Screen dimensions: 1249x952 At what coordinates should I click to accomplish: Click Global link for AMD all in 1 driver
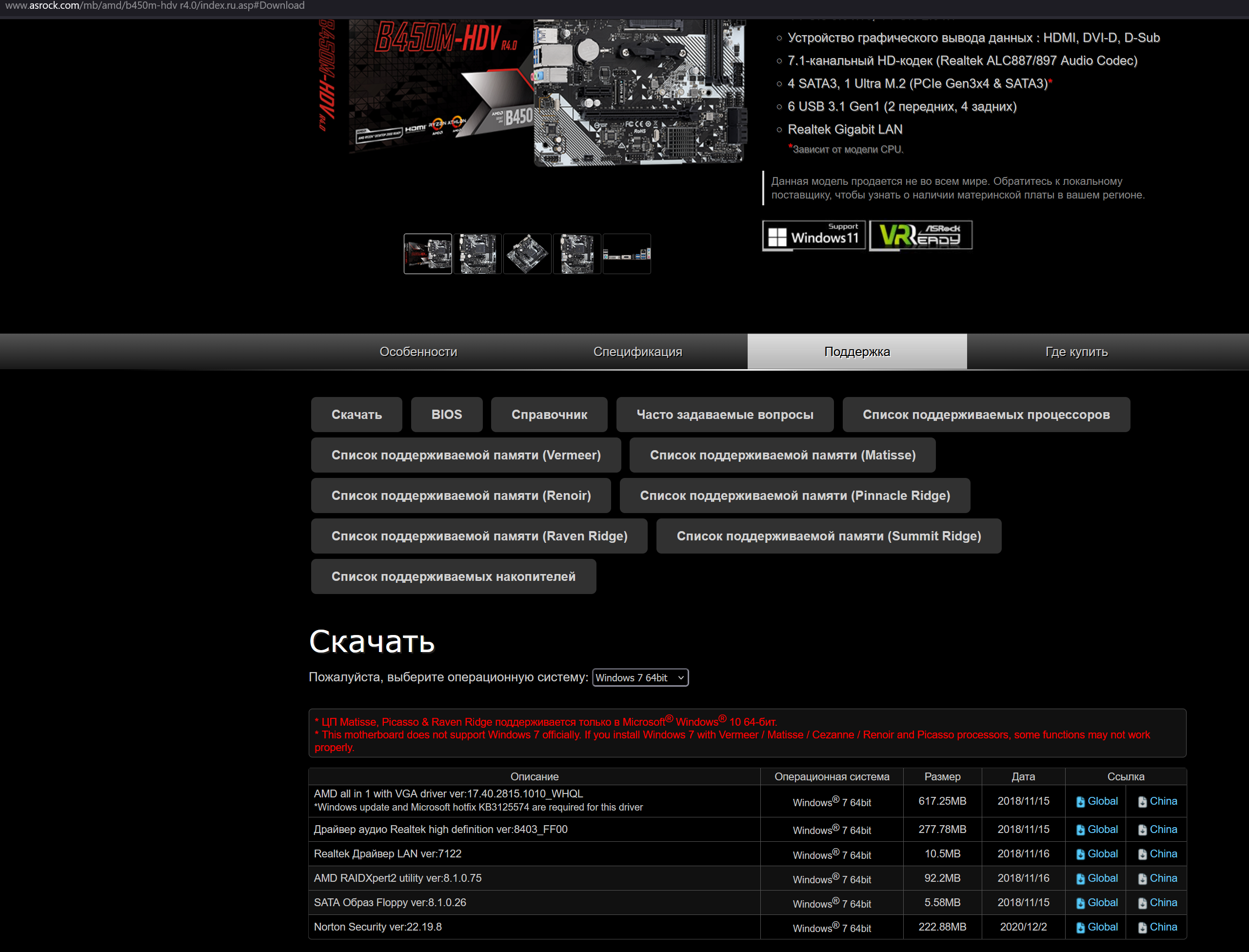[1103, 801]
